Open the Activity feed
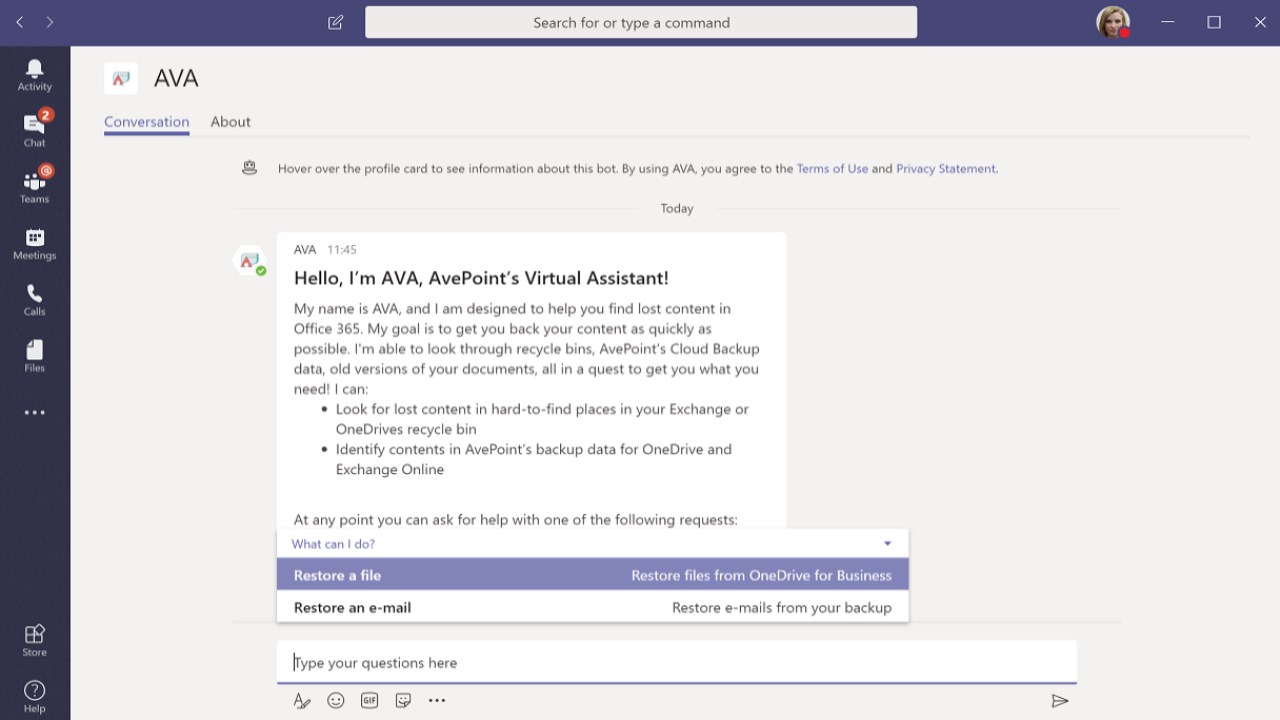Screen dimensions: 1280x720 [x=35, y=75]
